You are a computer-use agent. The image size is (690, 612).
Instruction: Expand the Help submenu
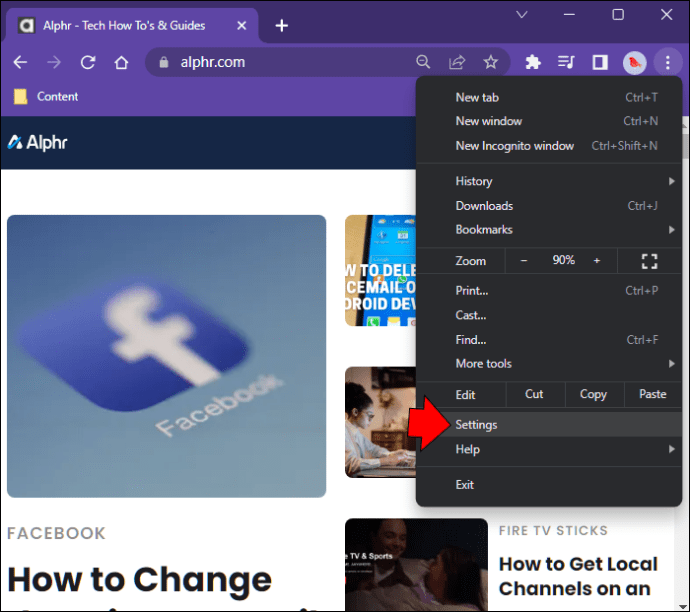point(549,449)
